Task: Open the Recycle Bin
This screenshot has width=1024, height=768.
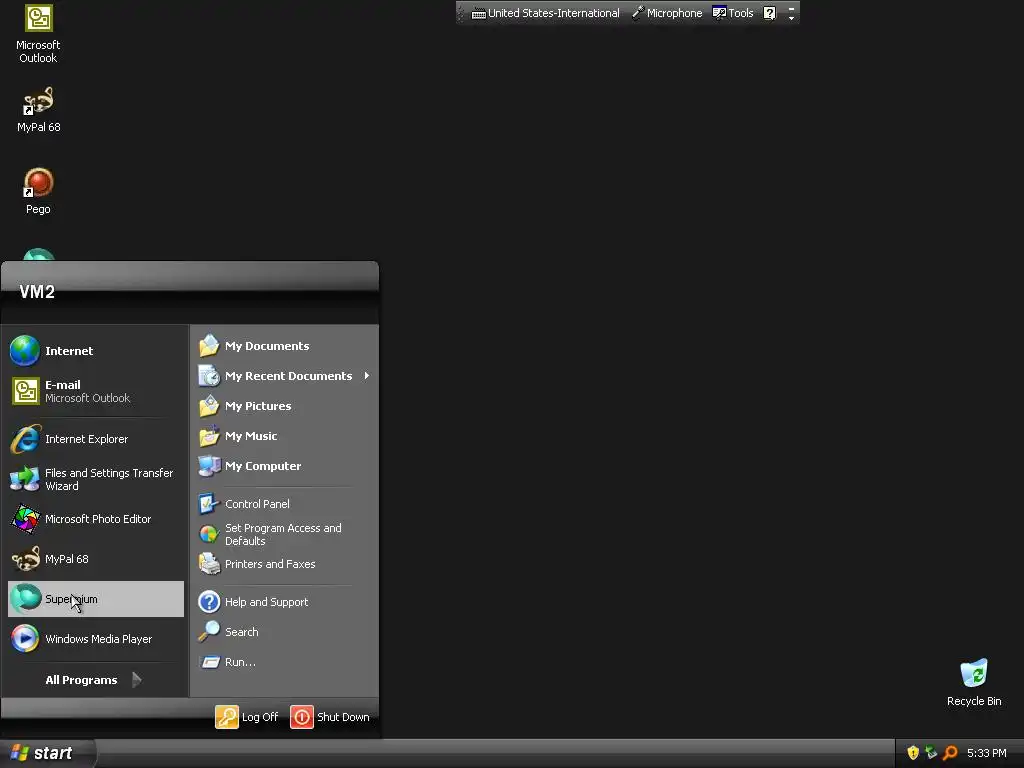Action: [x=974, y=682]
